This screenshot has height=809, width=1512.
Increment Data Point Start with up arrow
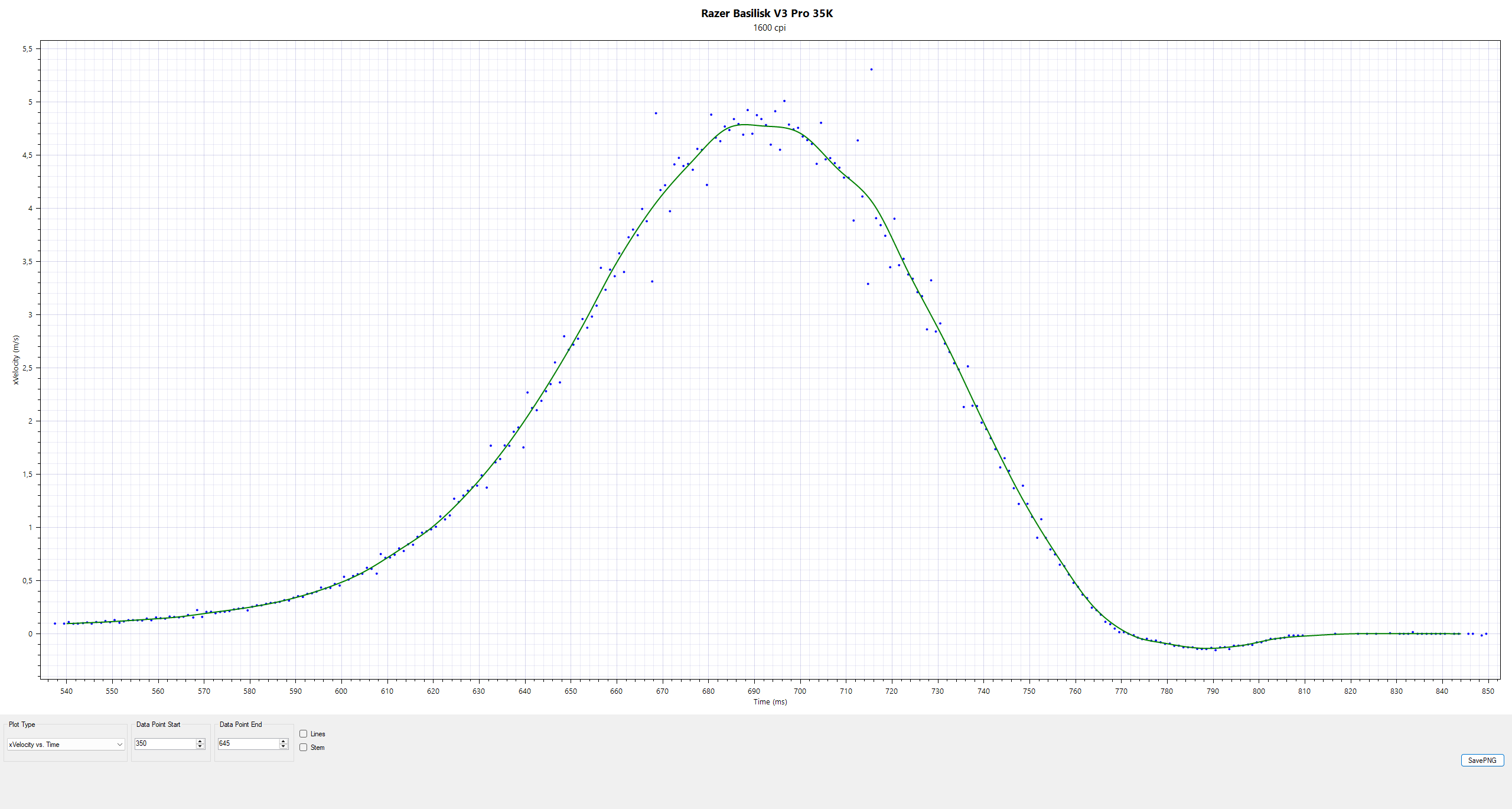click(200, 741)
